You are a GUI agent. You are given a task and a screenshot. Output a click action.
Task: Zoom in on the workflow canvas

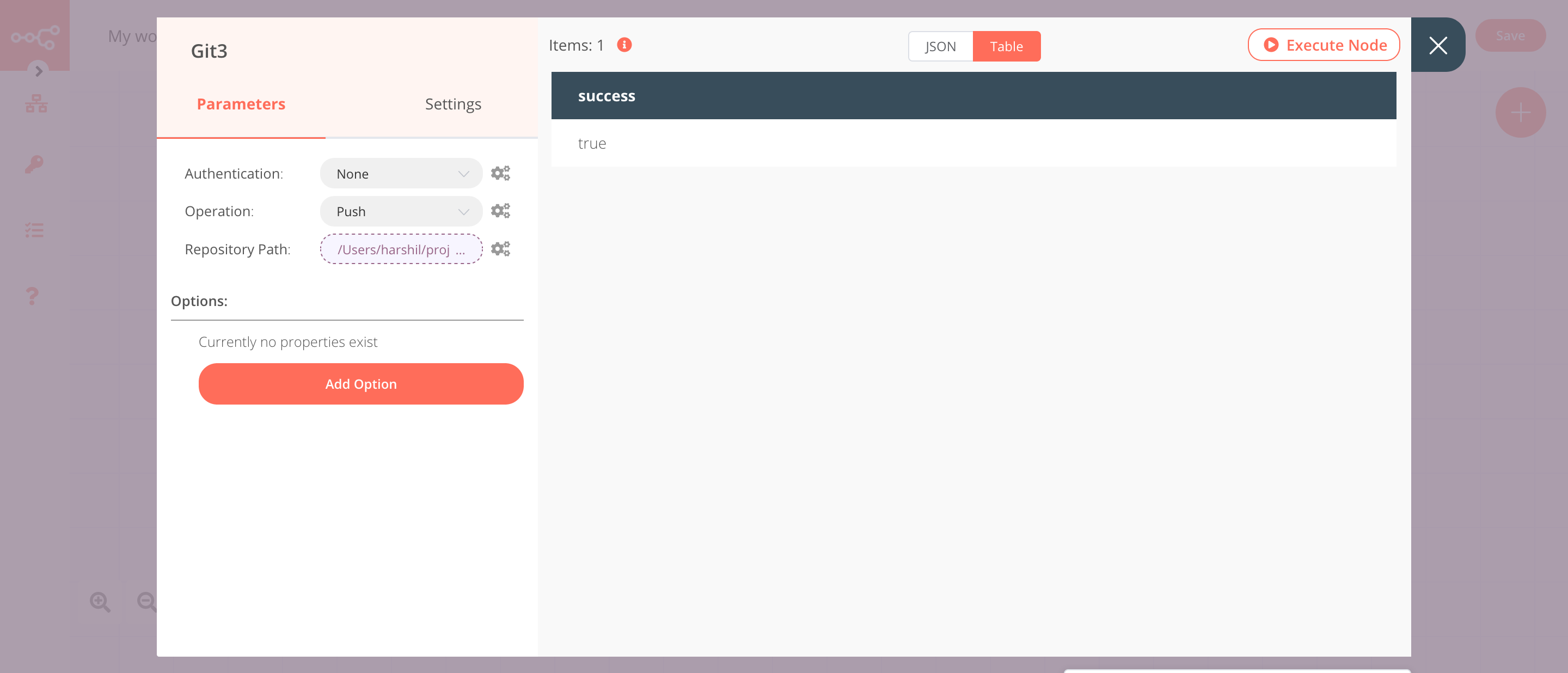coord(99,601)
